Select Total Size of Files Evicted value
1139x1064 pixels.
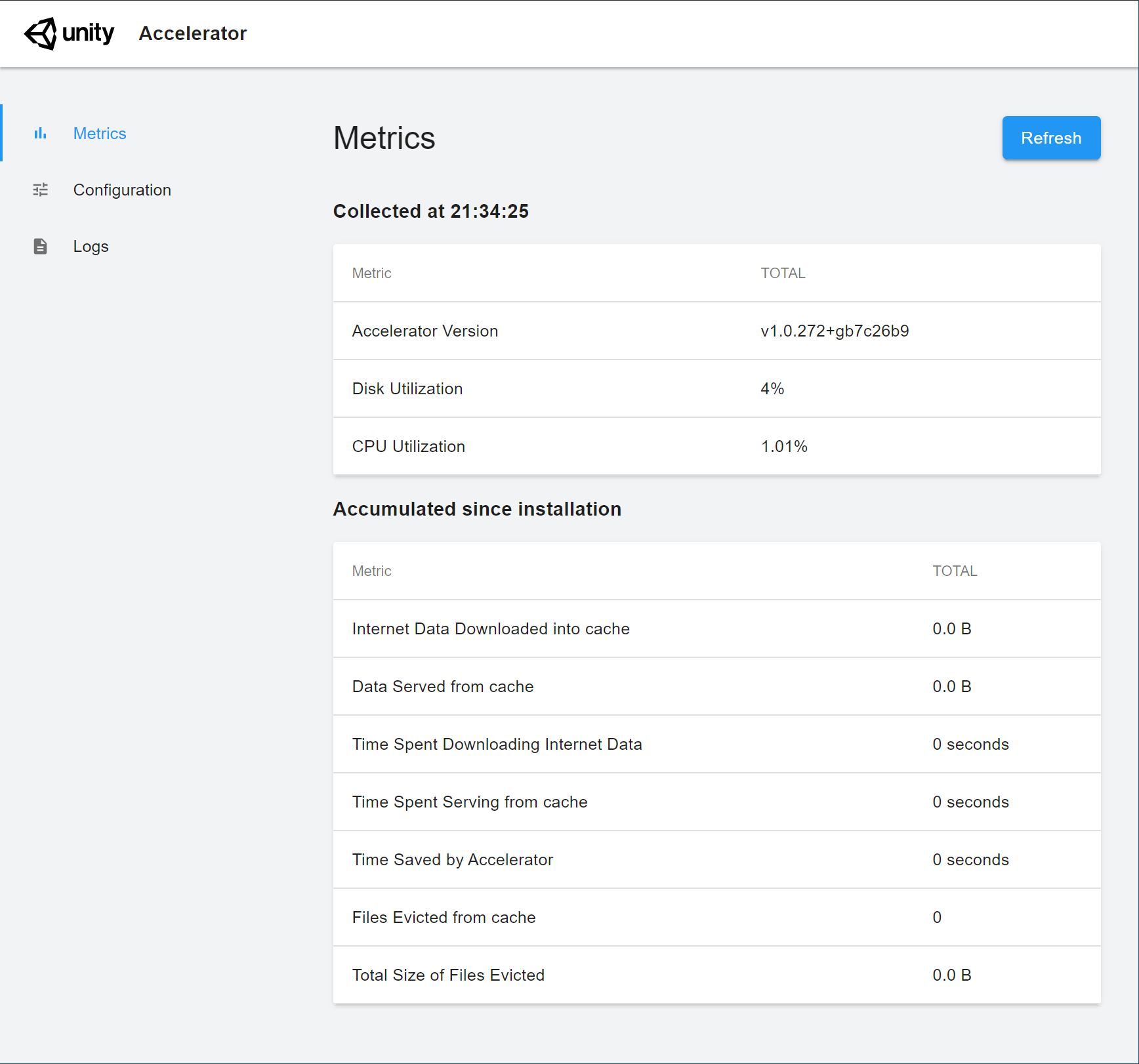[952, 975]
